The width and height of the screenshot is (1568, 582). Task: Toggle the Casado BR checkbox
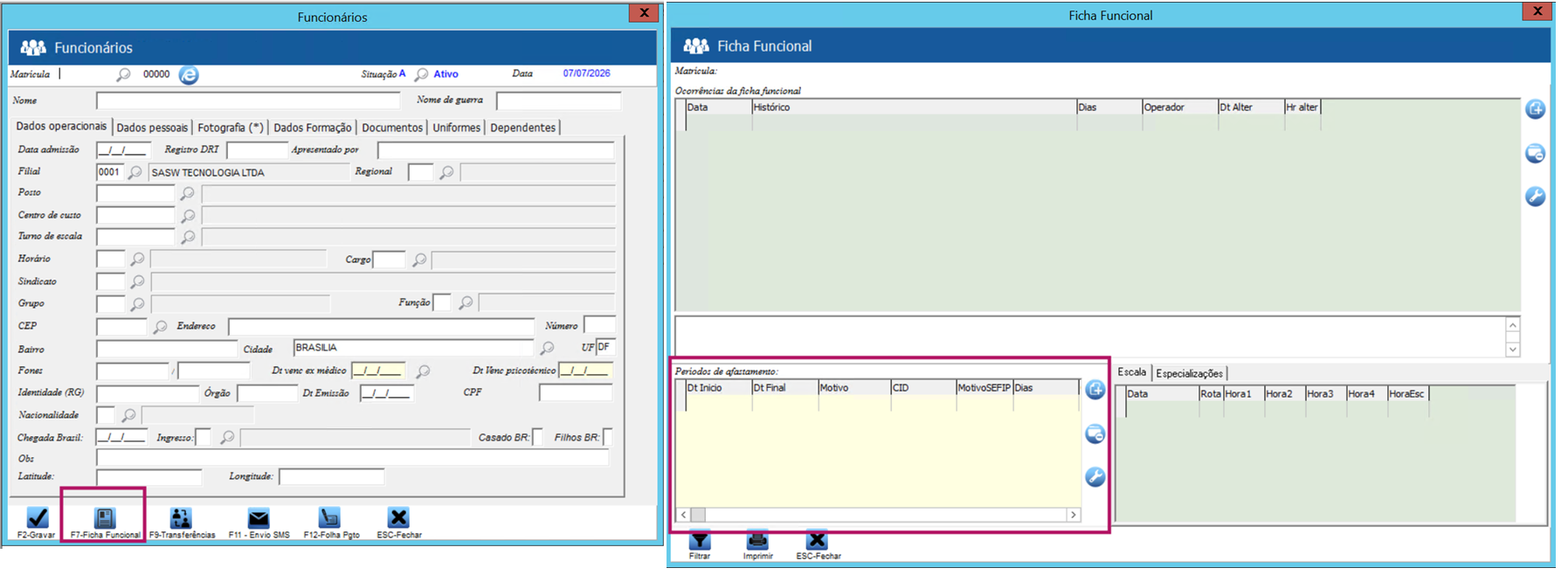tap(537, 437)
